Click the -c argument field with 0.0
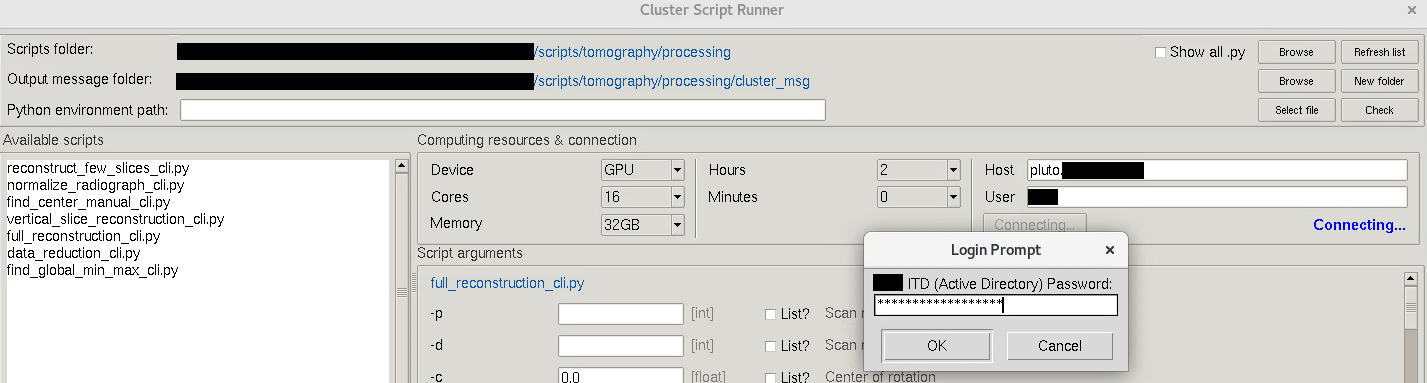 (x=620, y=377)
